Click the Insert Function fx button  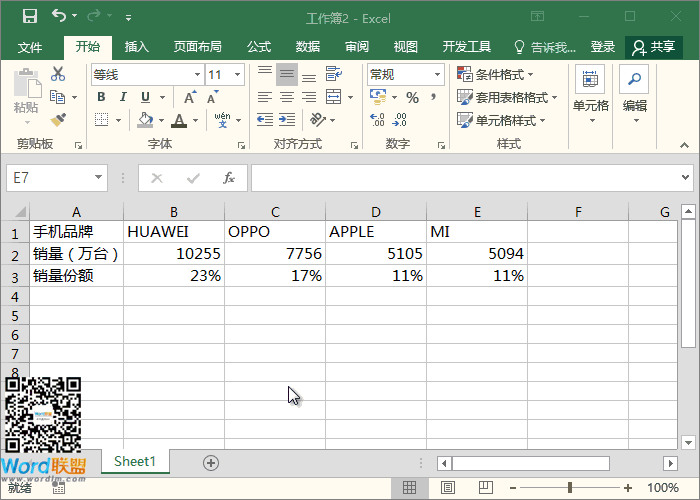(x=229, y=178)
